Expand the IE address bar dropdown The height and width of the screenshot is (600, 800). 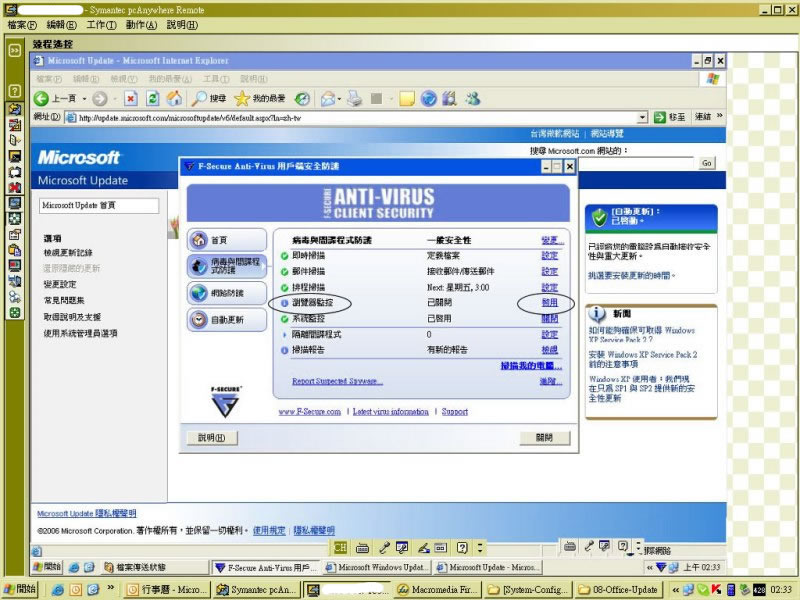[x=642, y=118]
